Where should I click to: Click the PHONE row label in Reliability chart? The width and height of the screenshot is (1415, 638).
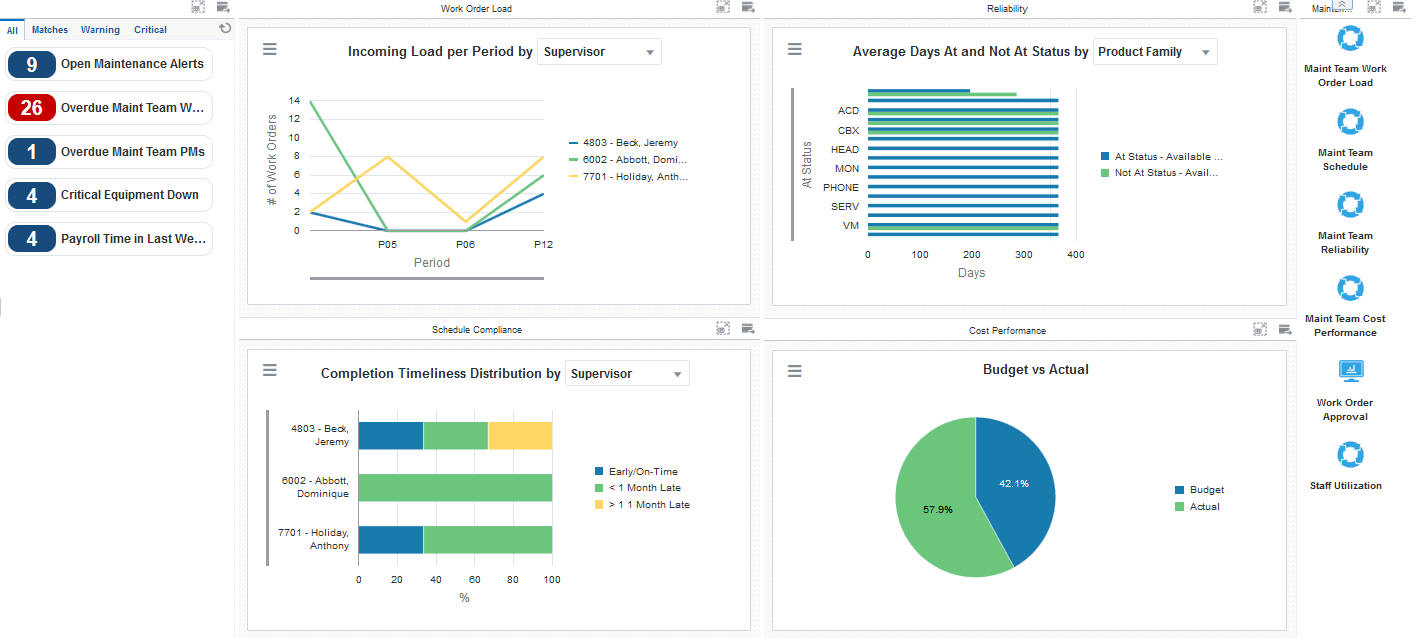[x=841, y=188]
